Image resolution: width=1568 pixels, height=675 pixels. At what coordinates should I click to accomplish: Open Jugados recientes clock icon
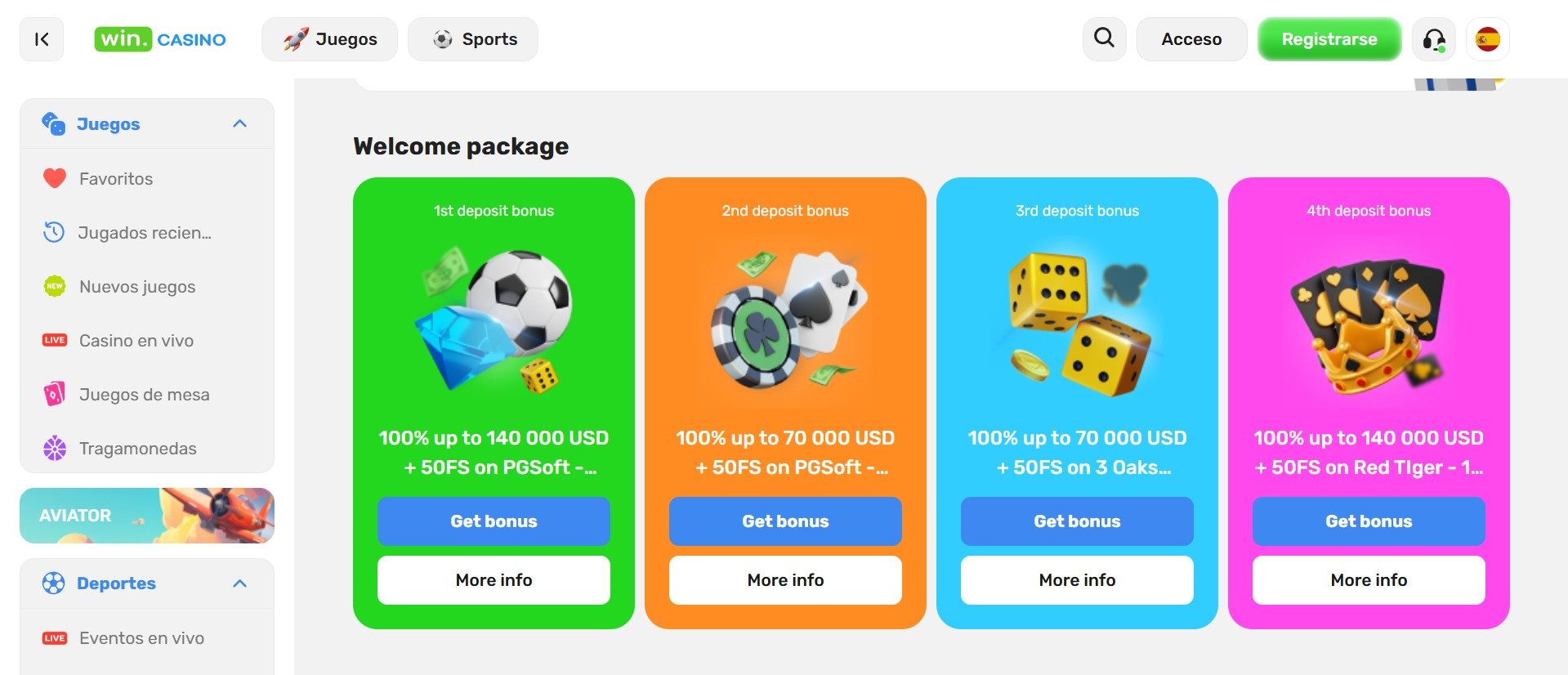(54, 232)
